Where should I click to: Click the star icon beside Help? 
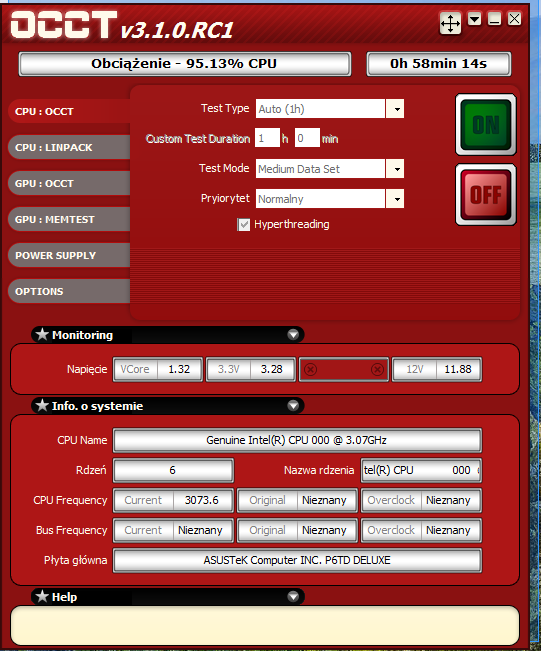click(42, 597)
